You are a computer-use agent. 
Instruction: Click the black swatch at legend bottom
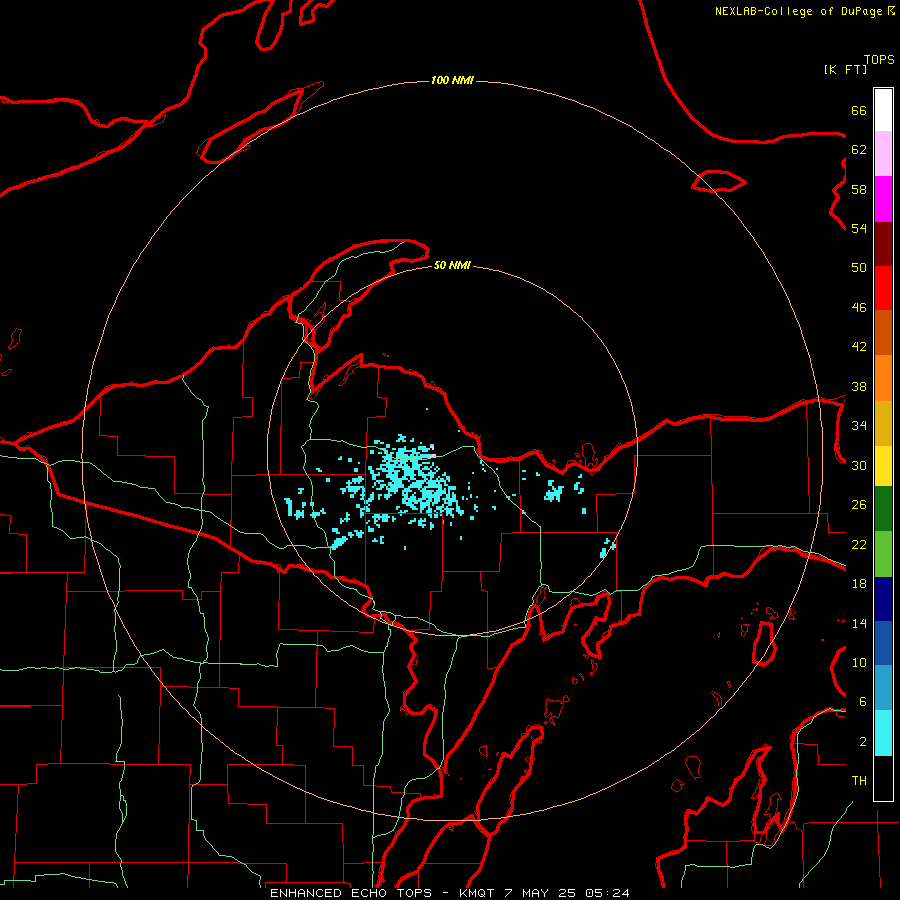(x=883, y=778)
